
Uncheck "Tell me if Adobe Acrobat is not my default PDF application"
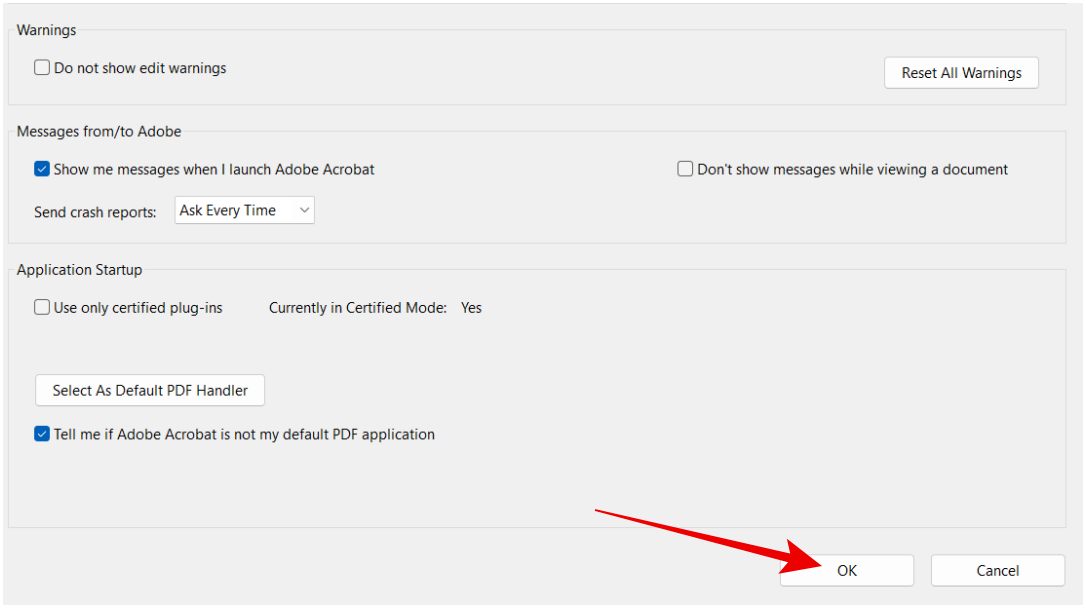point(41,434)
